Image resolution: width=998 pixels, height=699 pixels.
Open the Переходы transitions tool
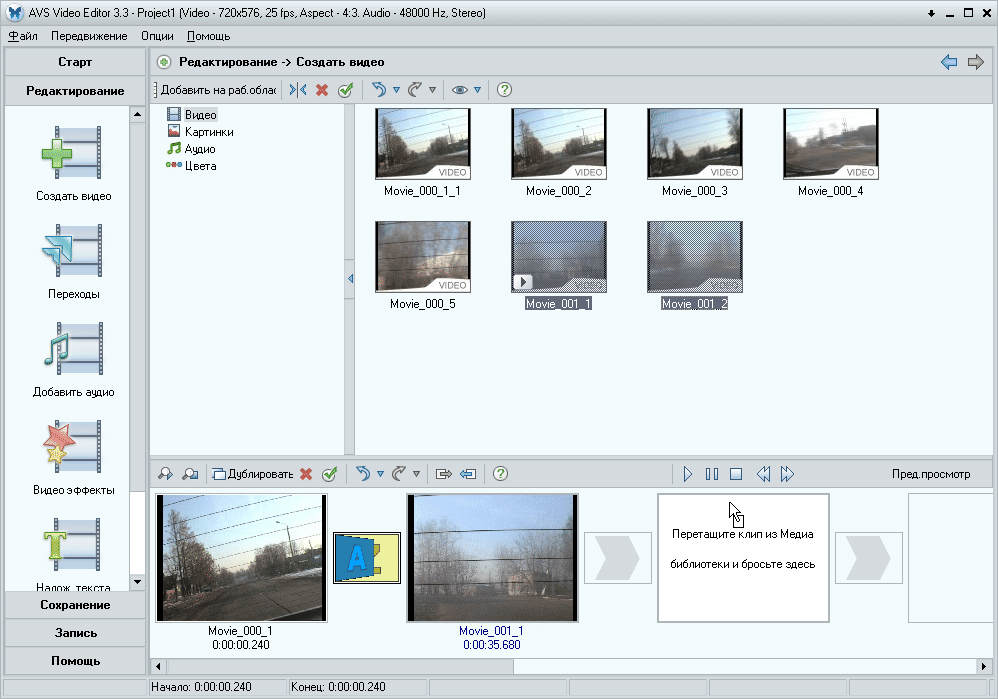[73, 262]
